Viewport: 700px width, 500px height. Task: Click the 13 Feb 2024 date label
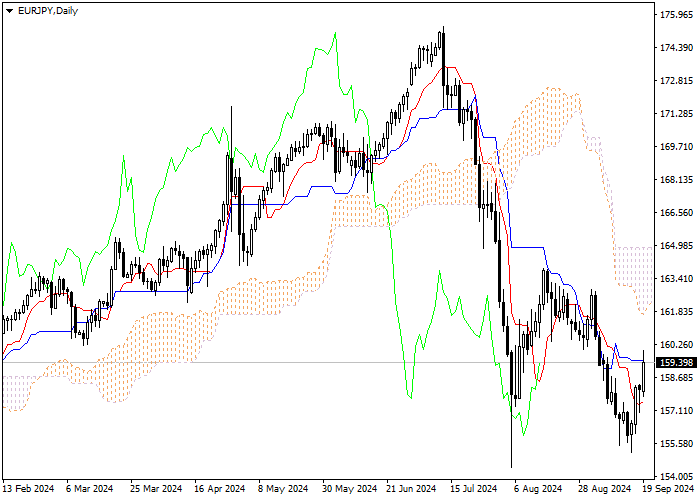coord(28,489)
